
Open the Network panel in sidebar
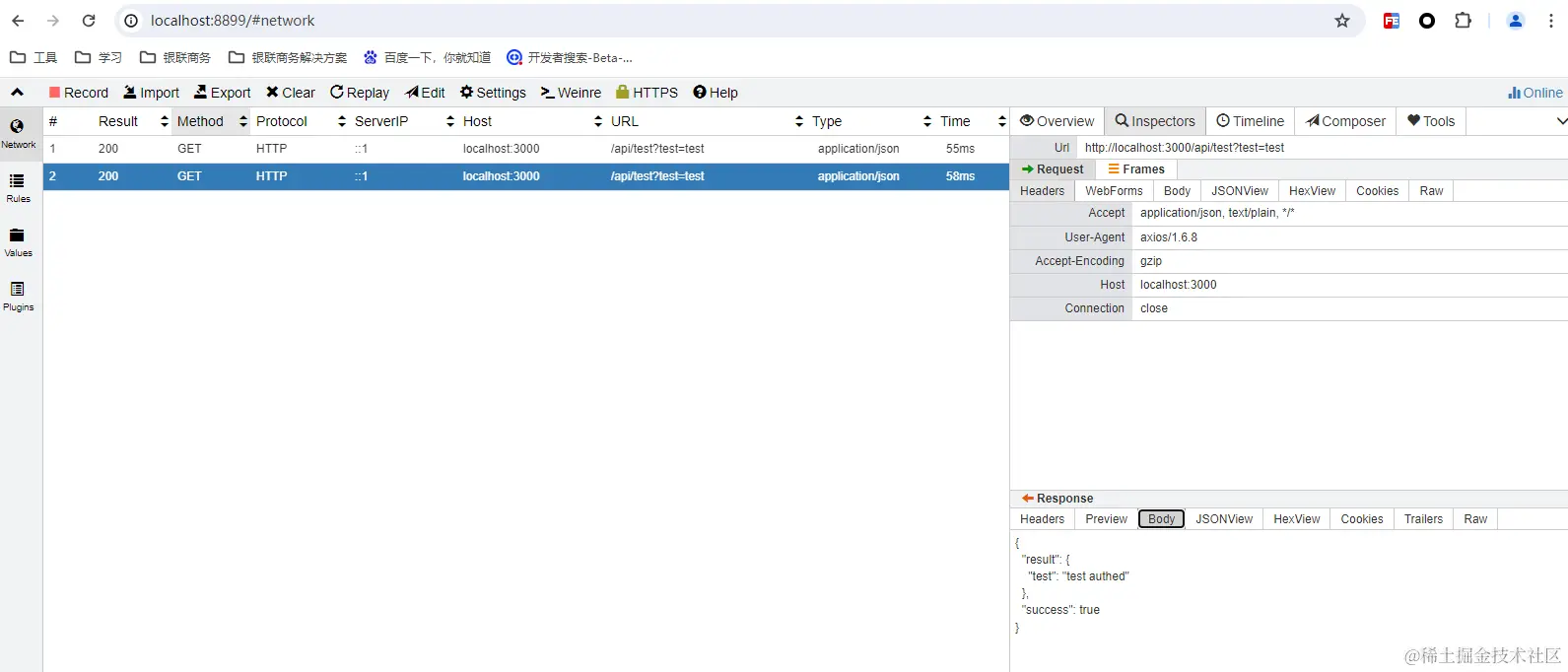tap(18, 134)
